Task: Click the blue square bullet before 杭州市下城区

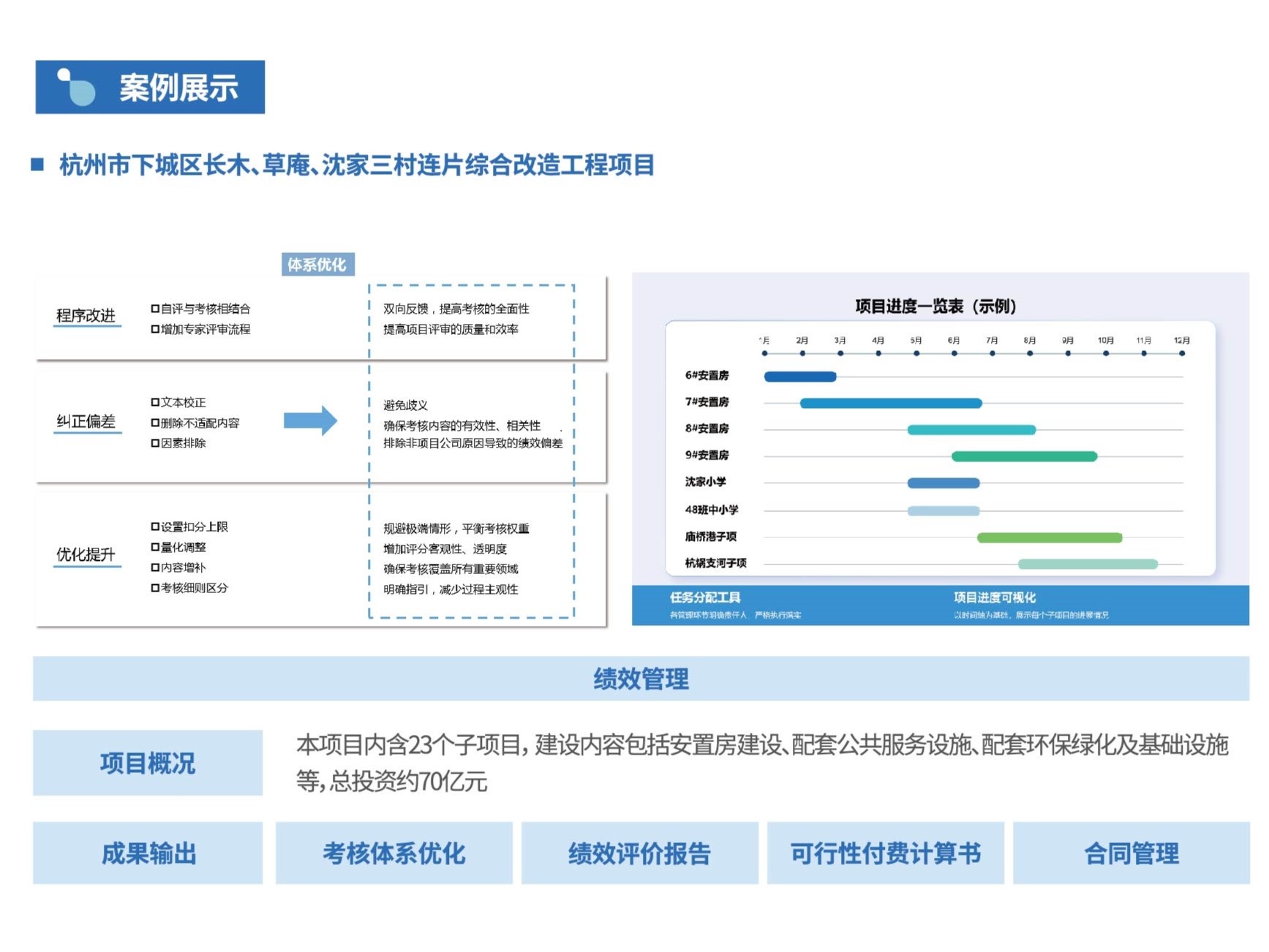Action: click(x=37, y=165)
